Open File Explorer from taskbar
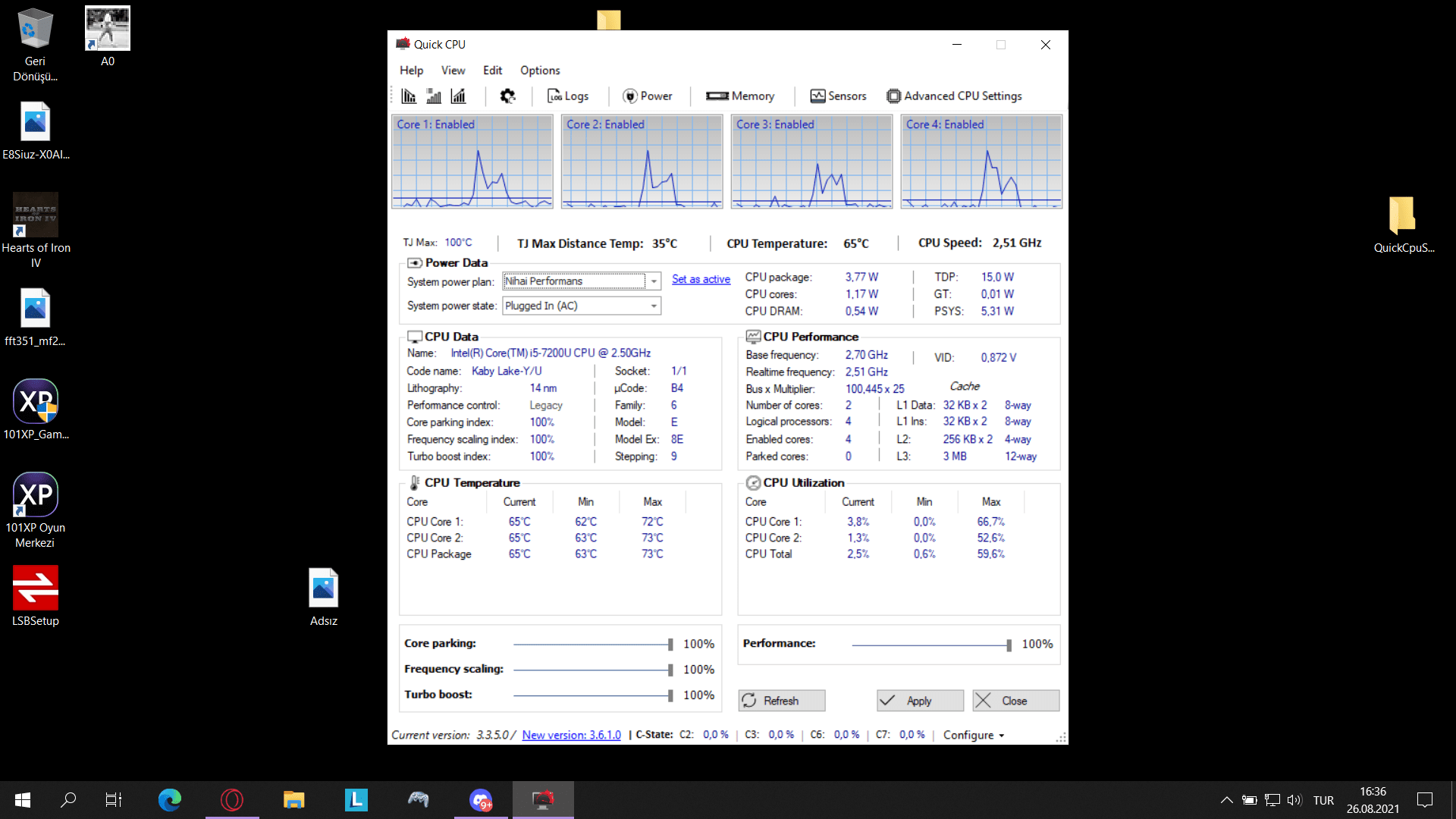Screen dimensions: 1456x819 pyautogui.click(x=294, y=800)
